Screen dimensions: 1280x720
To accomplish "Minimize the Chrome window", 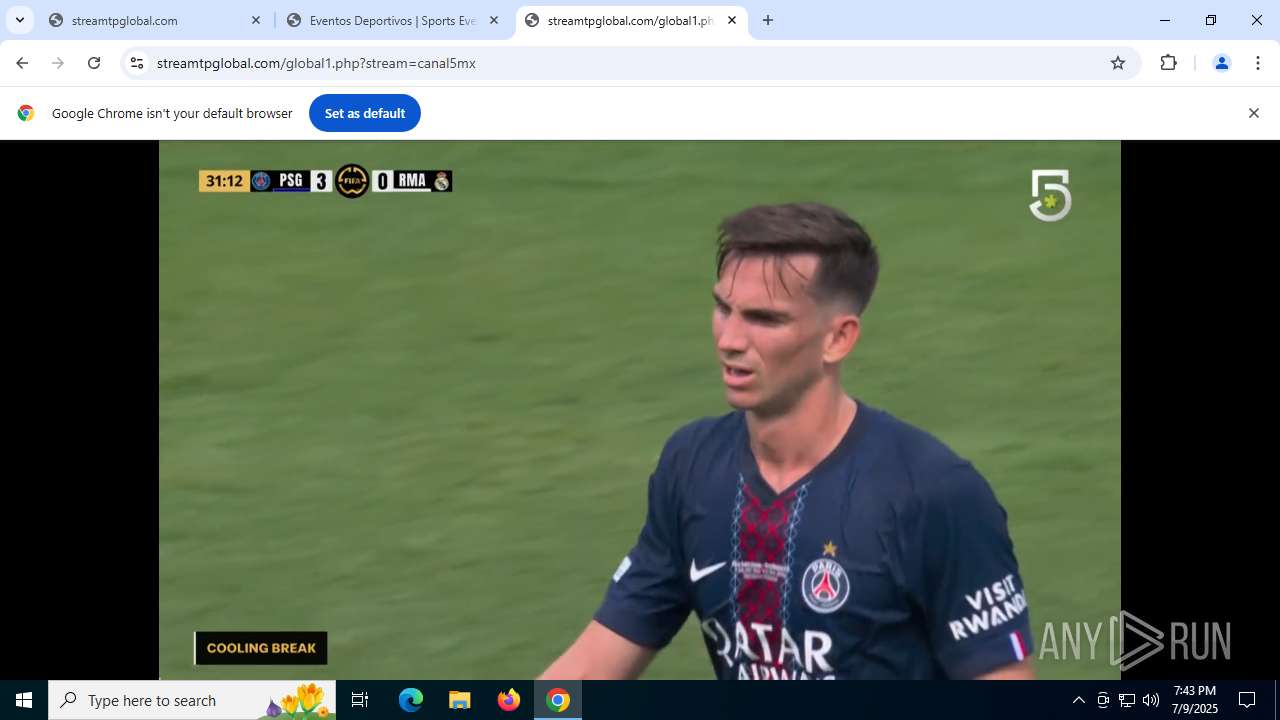I will click(1165, 20).
